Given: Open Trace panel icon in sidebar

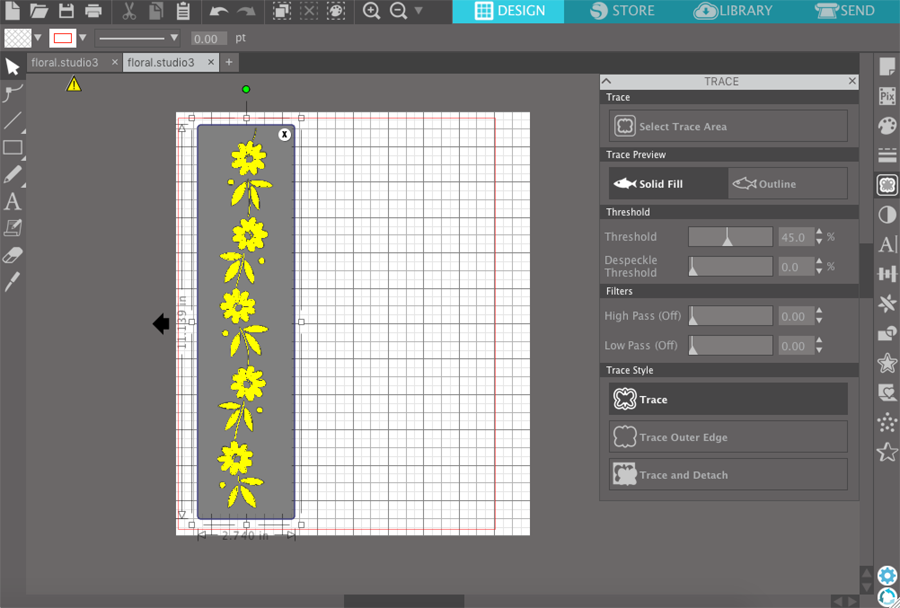Looking at the screenshot, I should click(887, 185).
